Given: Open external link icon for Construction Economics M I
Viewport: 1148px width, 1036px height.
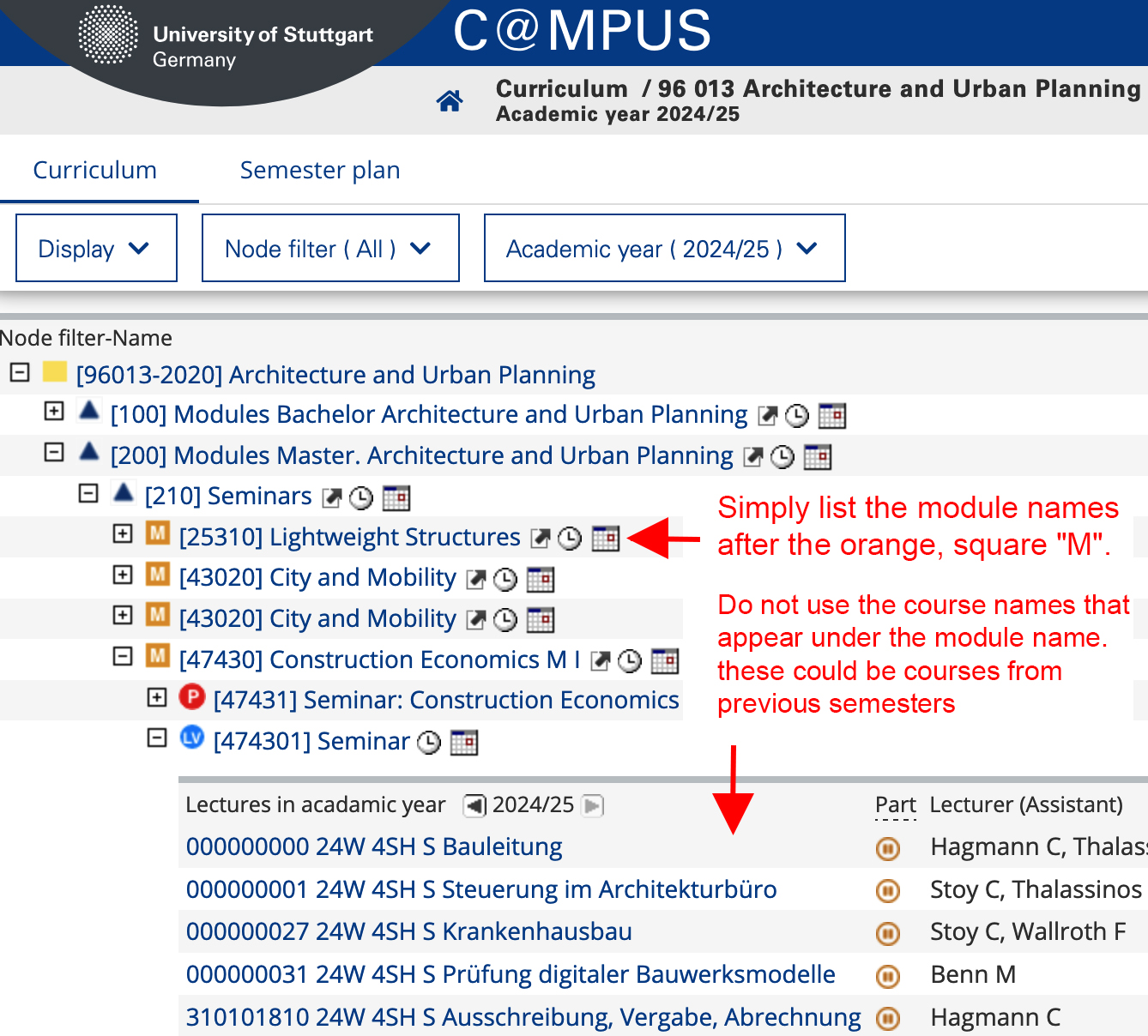Looking at the screenshot, I should tap(601, 661).
